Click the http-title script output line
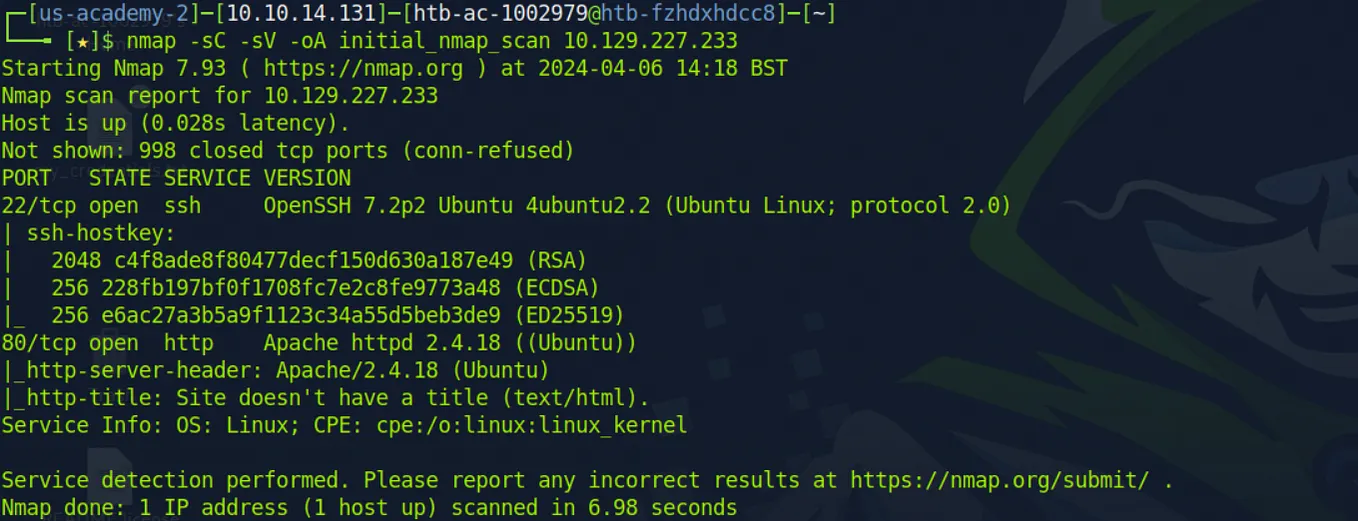Screen dimensions: 1358x521 325,398
